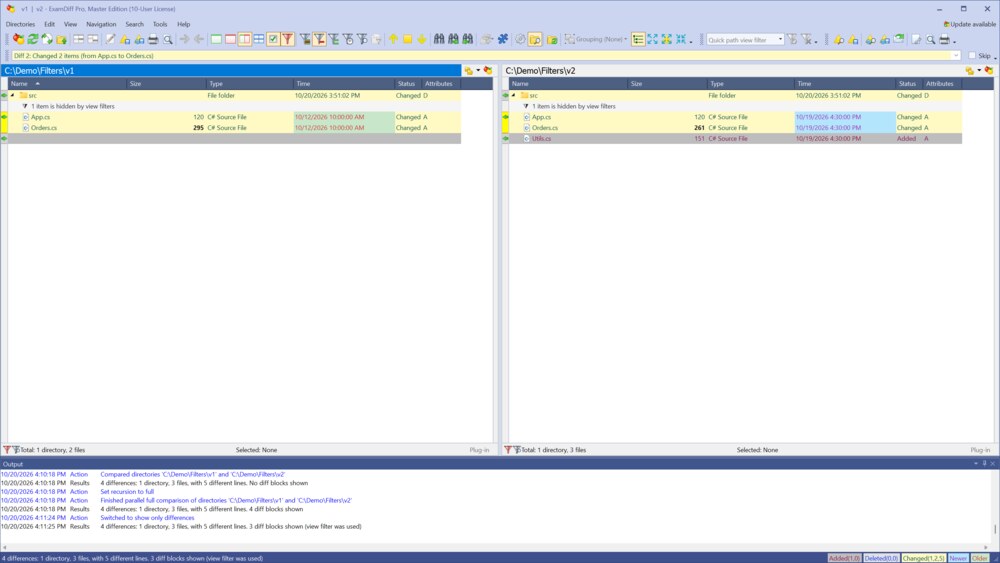Toggle highlighted funnel with red bar button
The image size is (1000, 563).
[320, 40]
